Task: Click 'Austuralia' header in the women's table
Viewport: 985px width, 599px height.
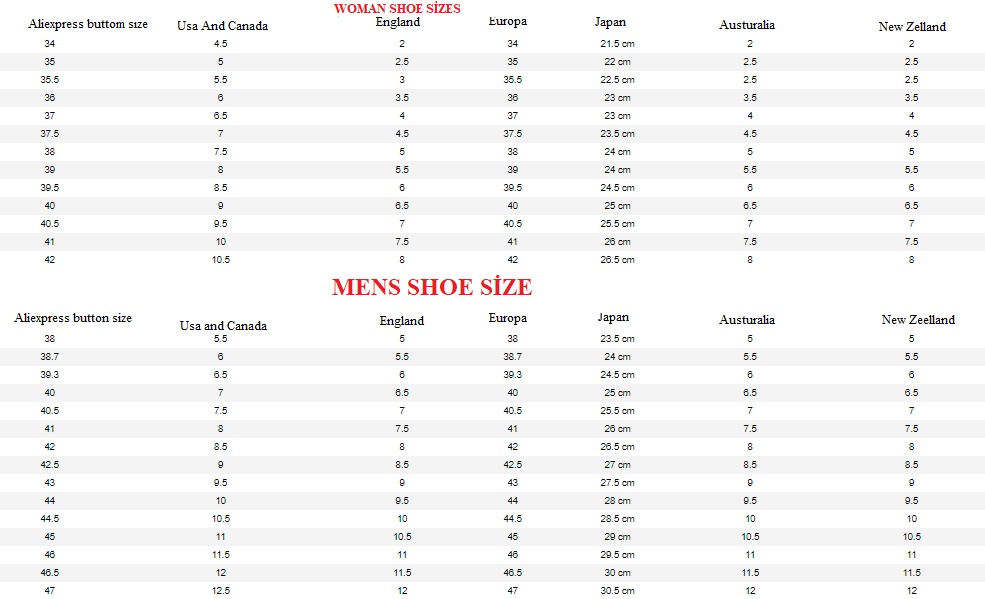Action: point(747,25)
